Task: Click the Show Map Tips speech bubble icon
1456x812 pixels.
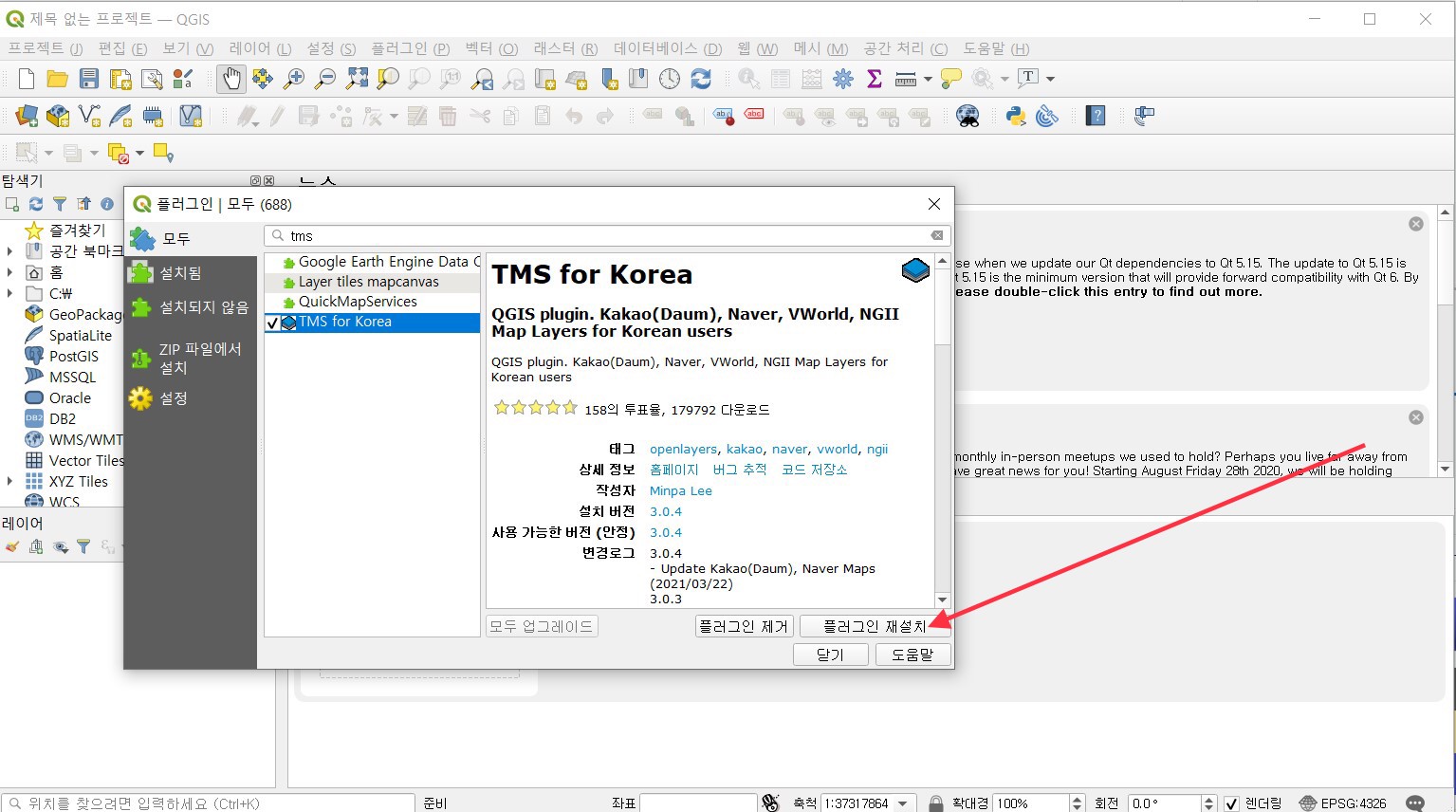Action: click(x=950, y=79)
